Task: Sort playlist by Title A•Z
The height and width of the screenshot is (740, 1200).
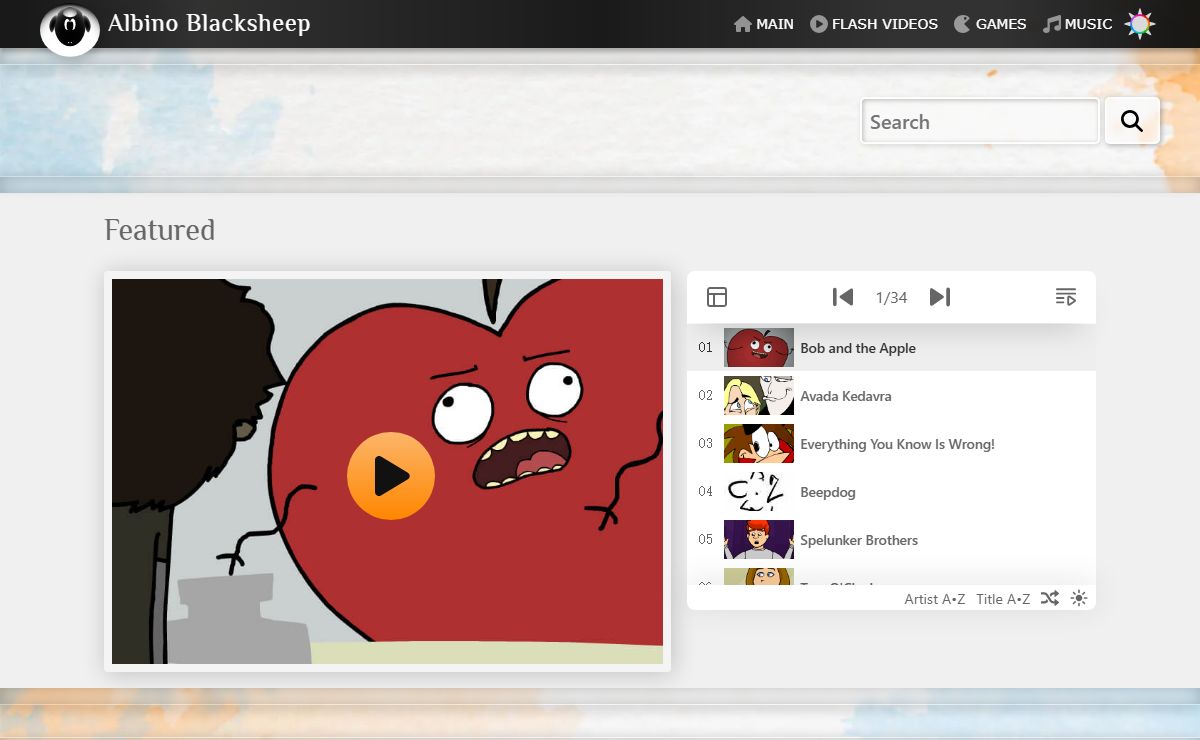Action: (x=1003, y=599)
